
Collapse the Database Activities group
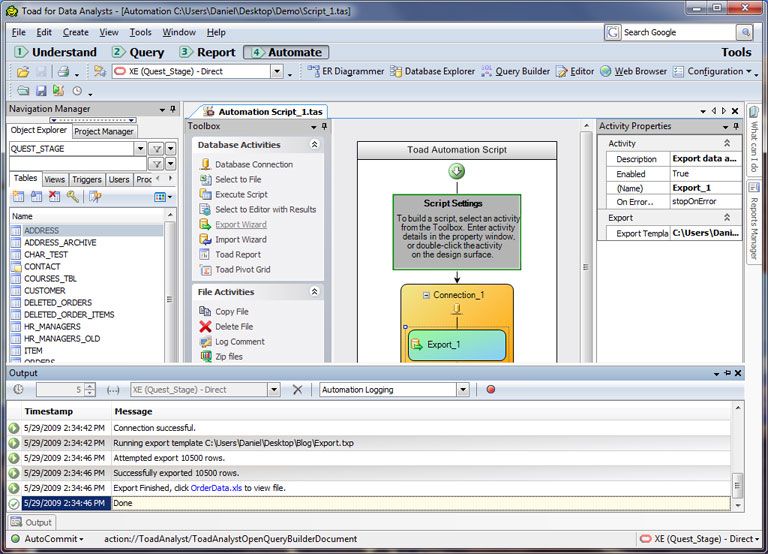pos(314,145)
